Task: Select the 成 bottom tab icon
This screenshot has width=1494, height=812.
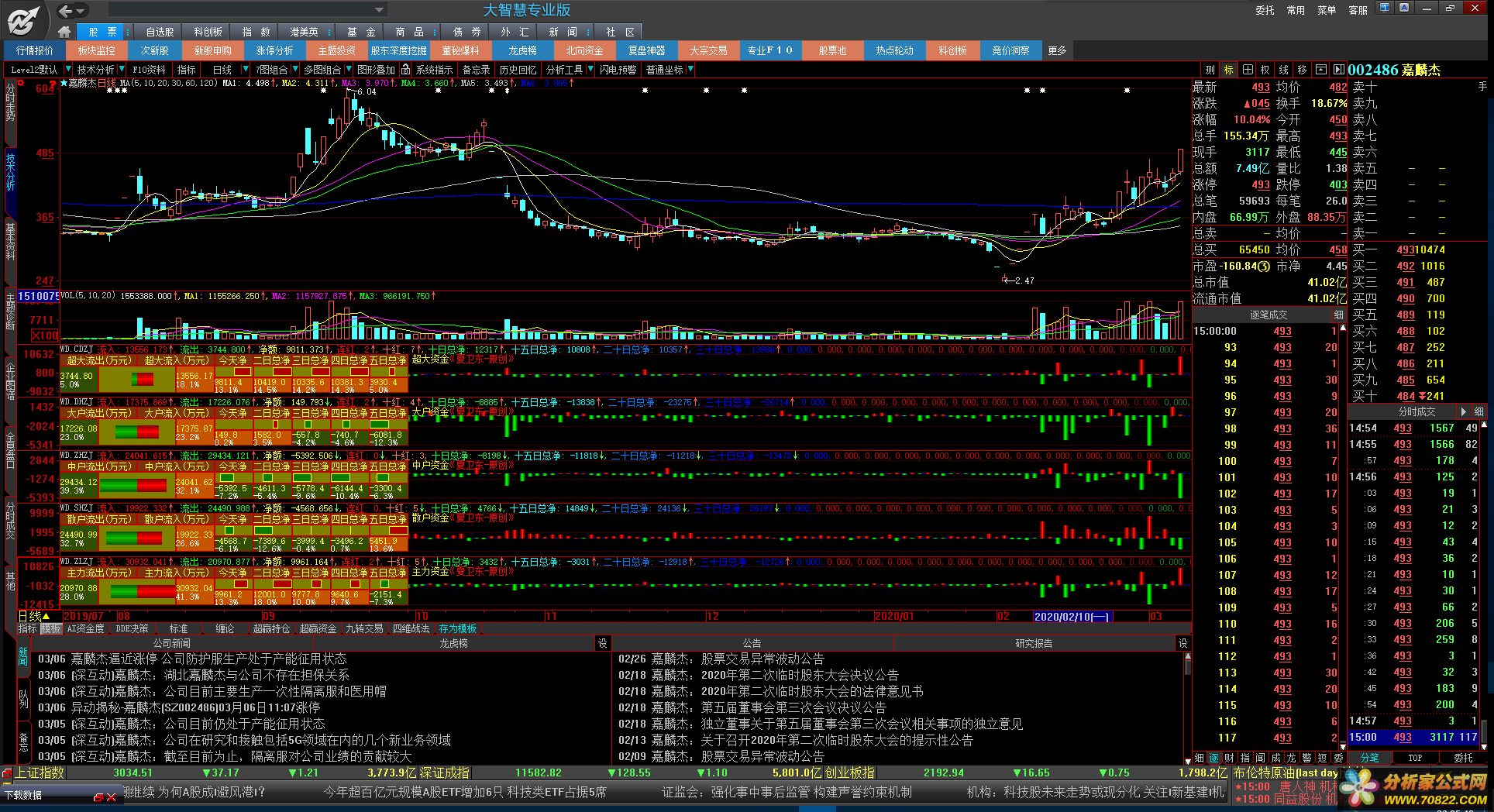Action: pos(1276,758)
